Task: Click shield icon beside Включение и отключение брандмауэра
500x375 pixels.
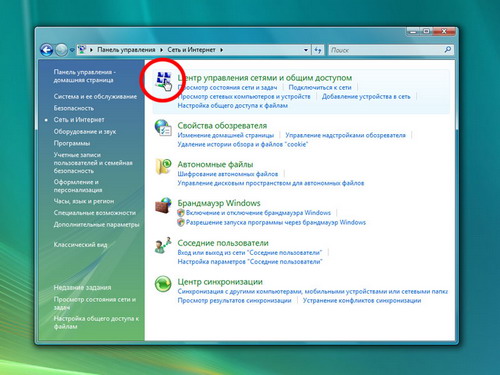Action: tap(181, 213)
